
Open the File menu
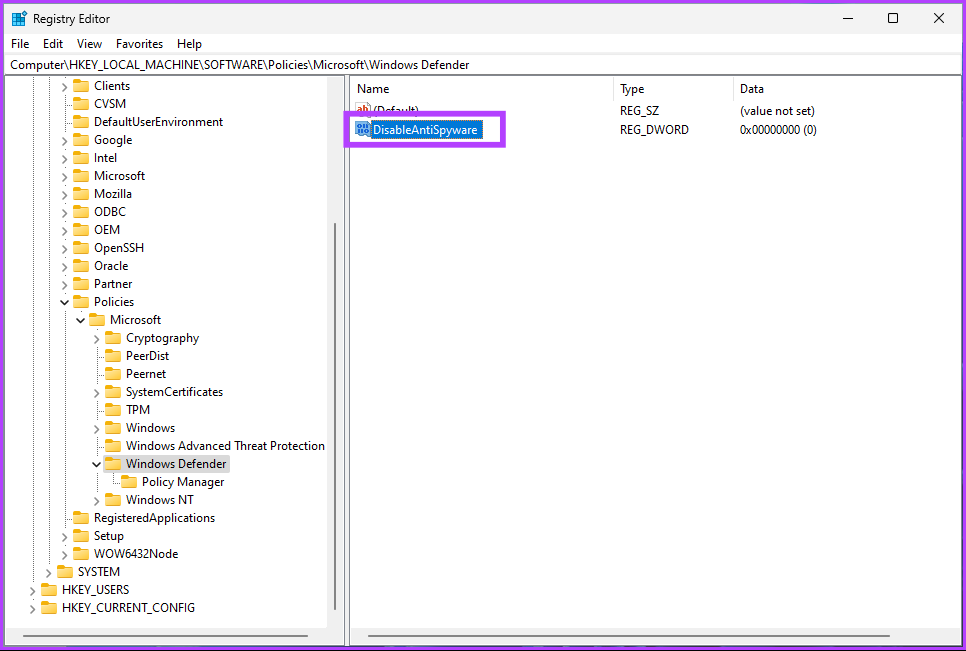coord(20,44)
